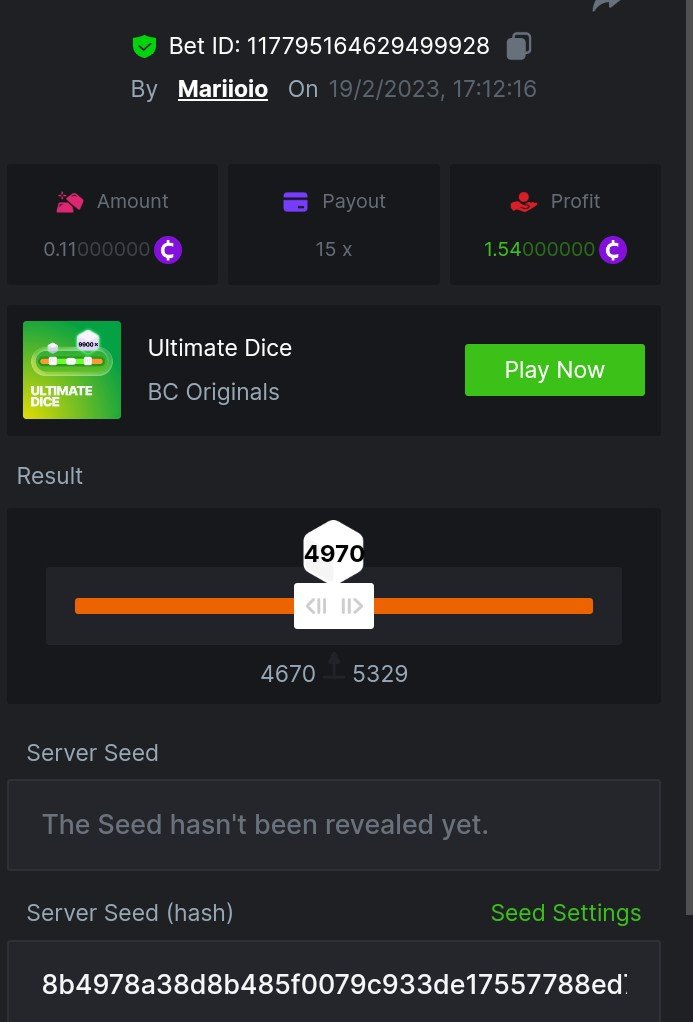Click the Server Seed unrevealed field
Screen dimensions: 693x1022
click(x=334, y=825)
